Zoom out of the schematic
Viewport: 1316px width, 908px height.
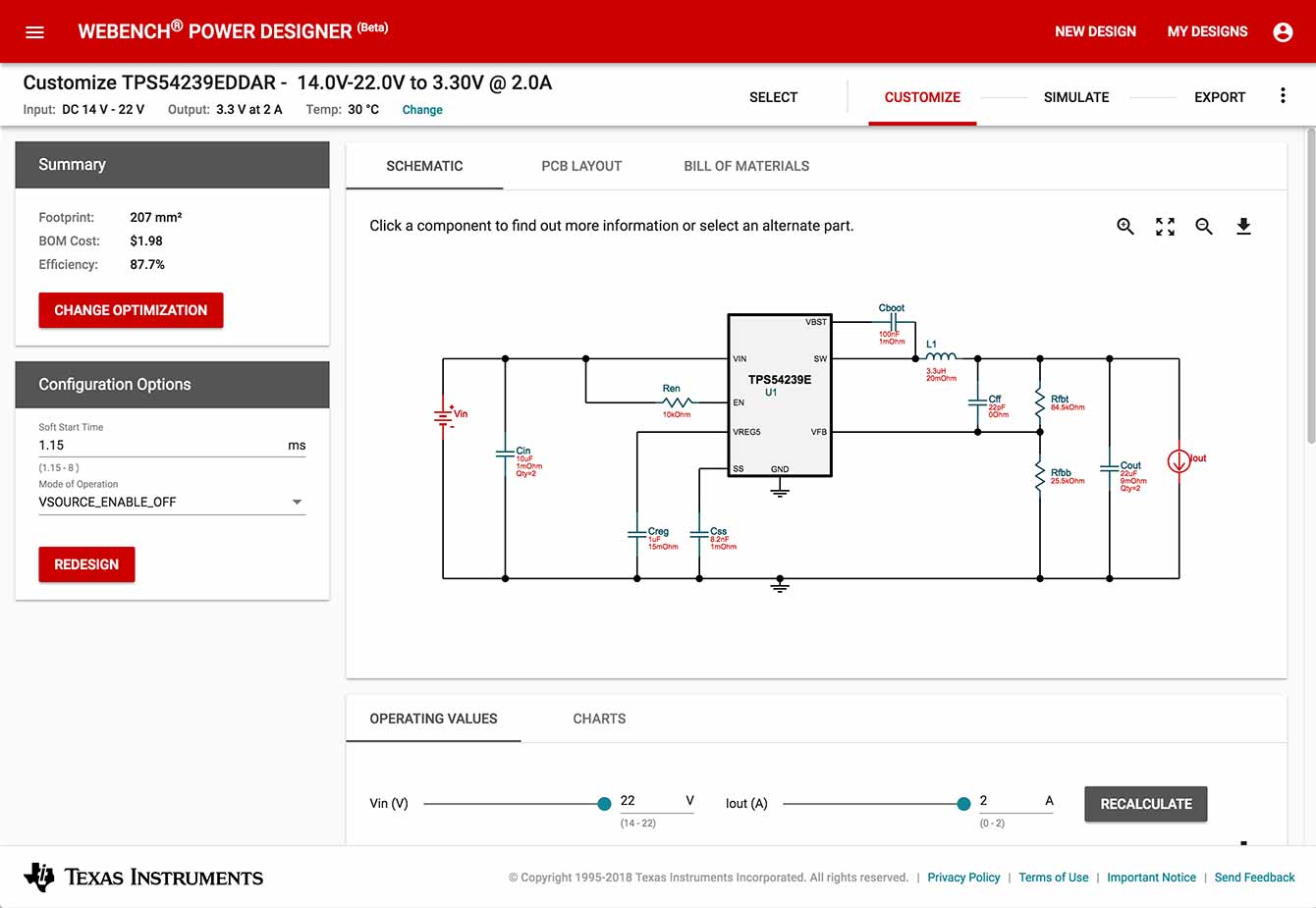point(1204,227)
